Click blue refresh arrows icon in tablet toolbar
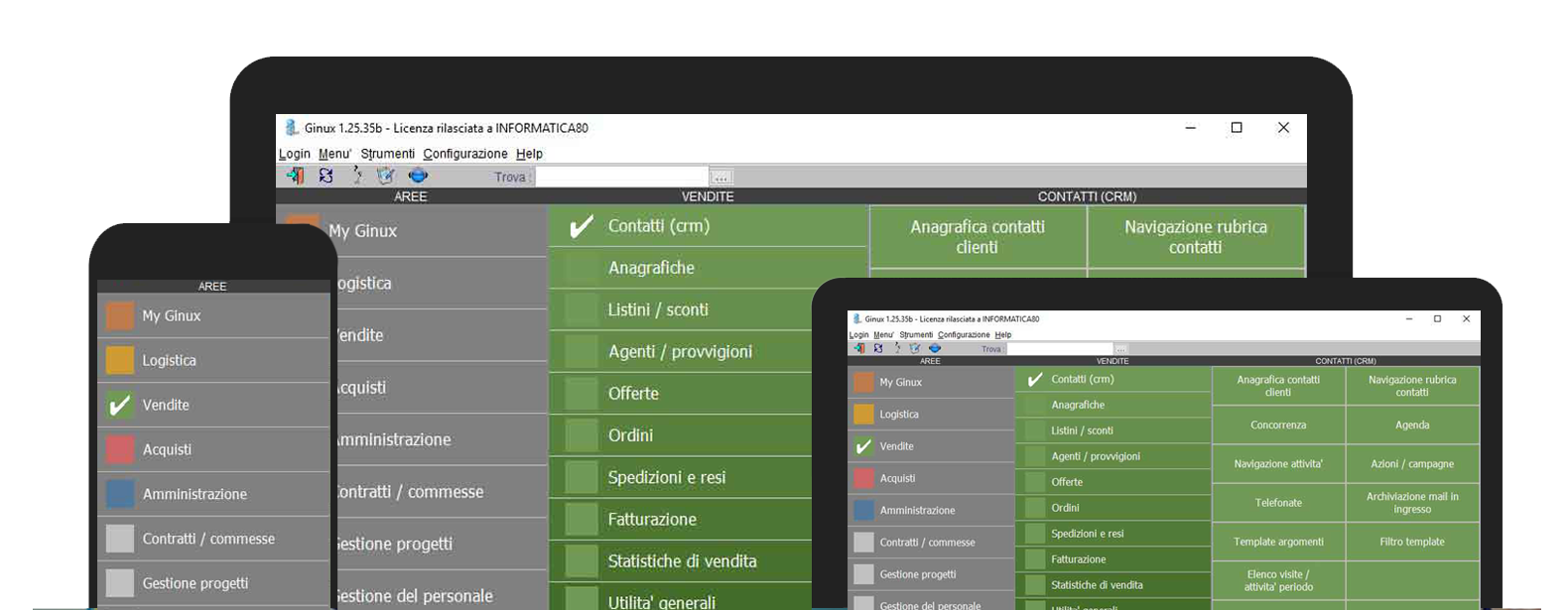Image resolution: width=1568 pixels, height=610 pixels. point(878,348)
